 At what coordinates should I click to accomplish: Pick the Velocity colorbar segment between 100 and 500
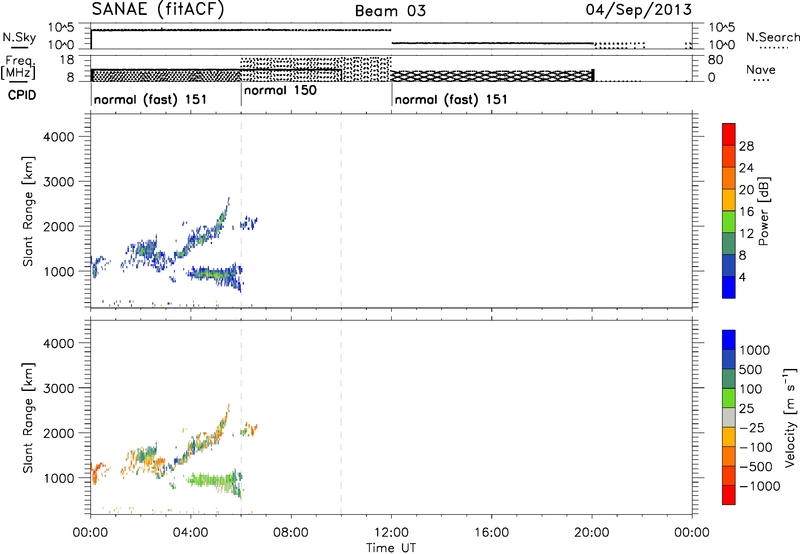pos(729,379)
